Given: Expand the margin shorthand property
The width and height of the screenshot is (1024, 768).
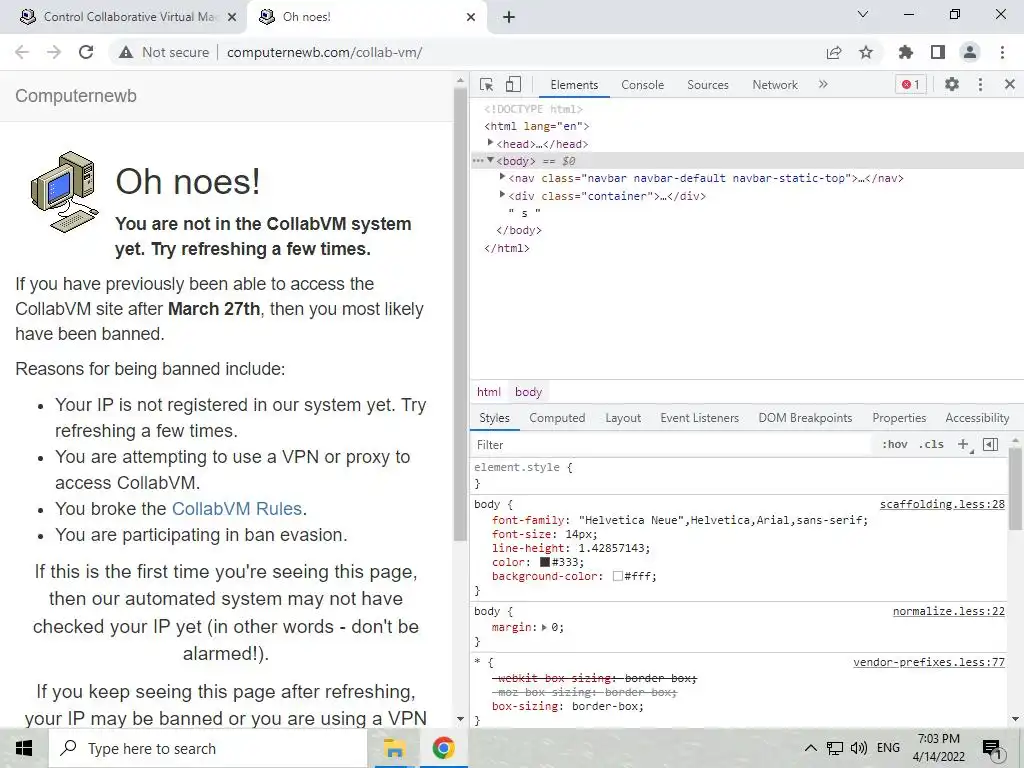Looking at the screenshot, I should pos(545,628).
